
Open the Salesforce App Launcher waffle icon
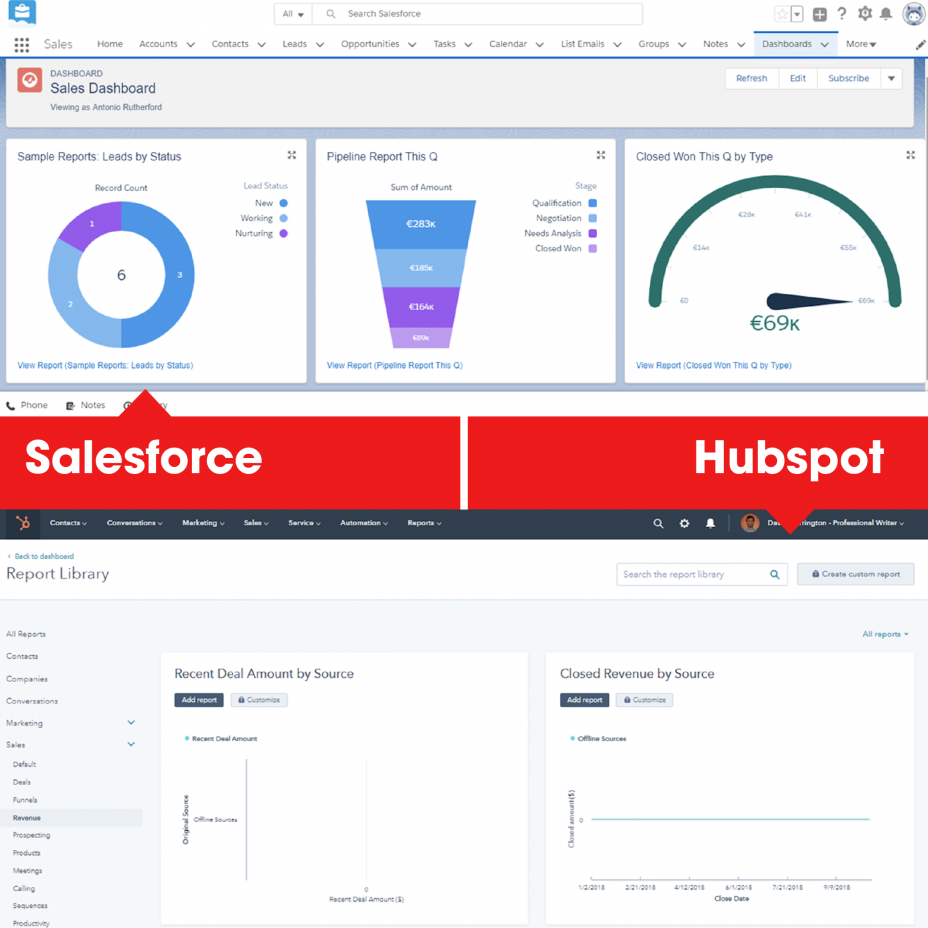[x=21, y=44]
